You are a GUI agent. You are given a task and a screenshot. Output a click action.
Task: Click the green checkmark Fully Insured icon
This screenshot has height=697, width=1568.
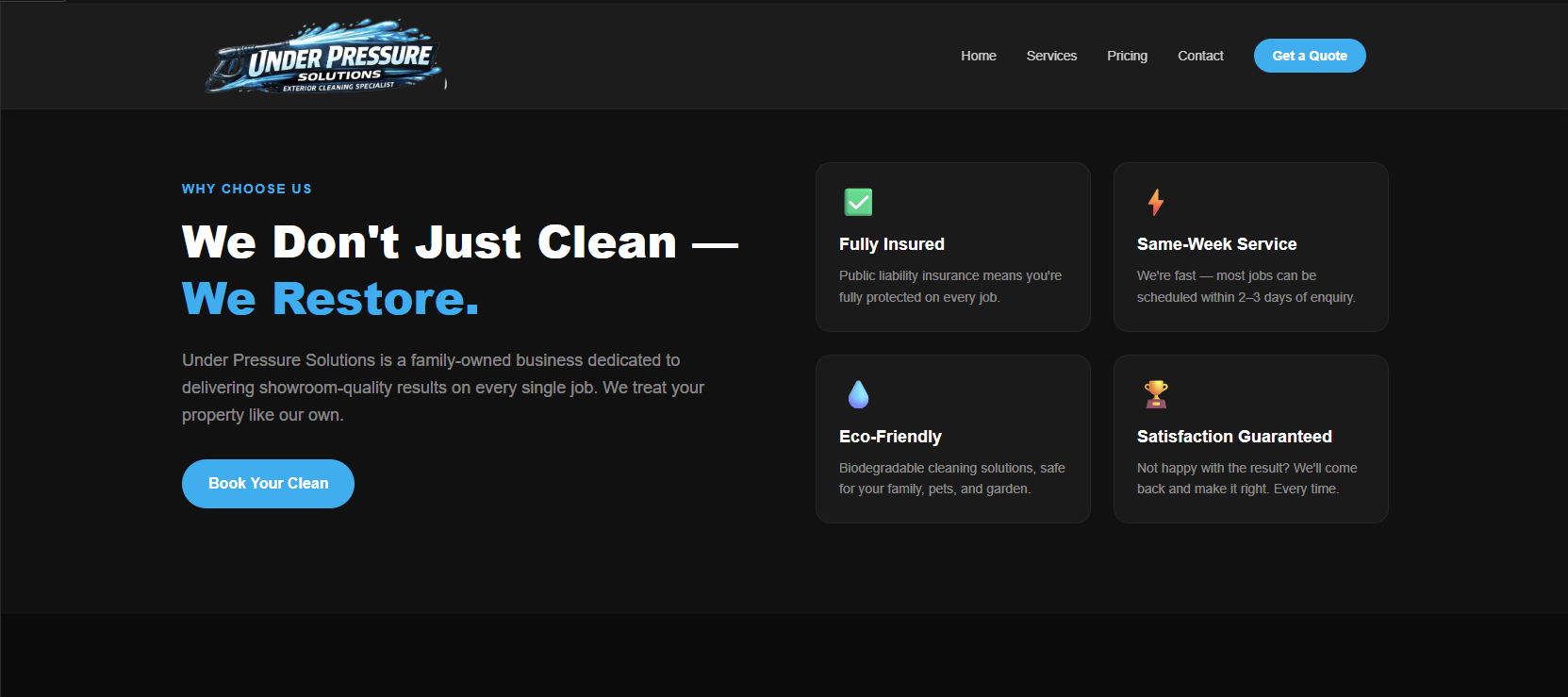click(858, 202)
